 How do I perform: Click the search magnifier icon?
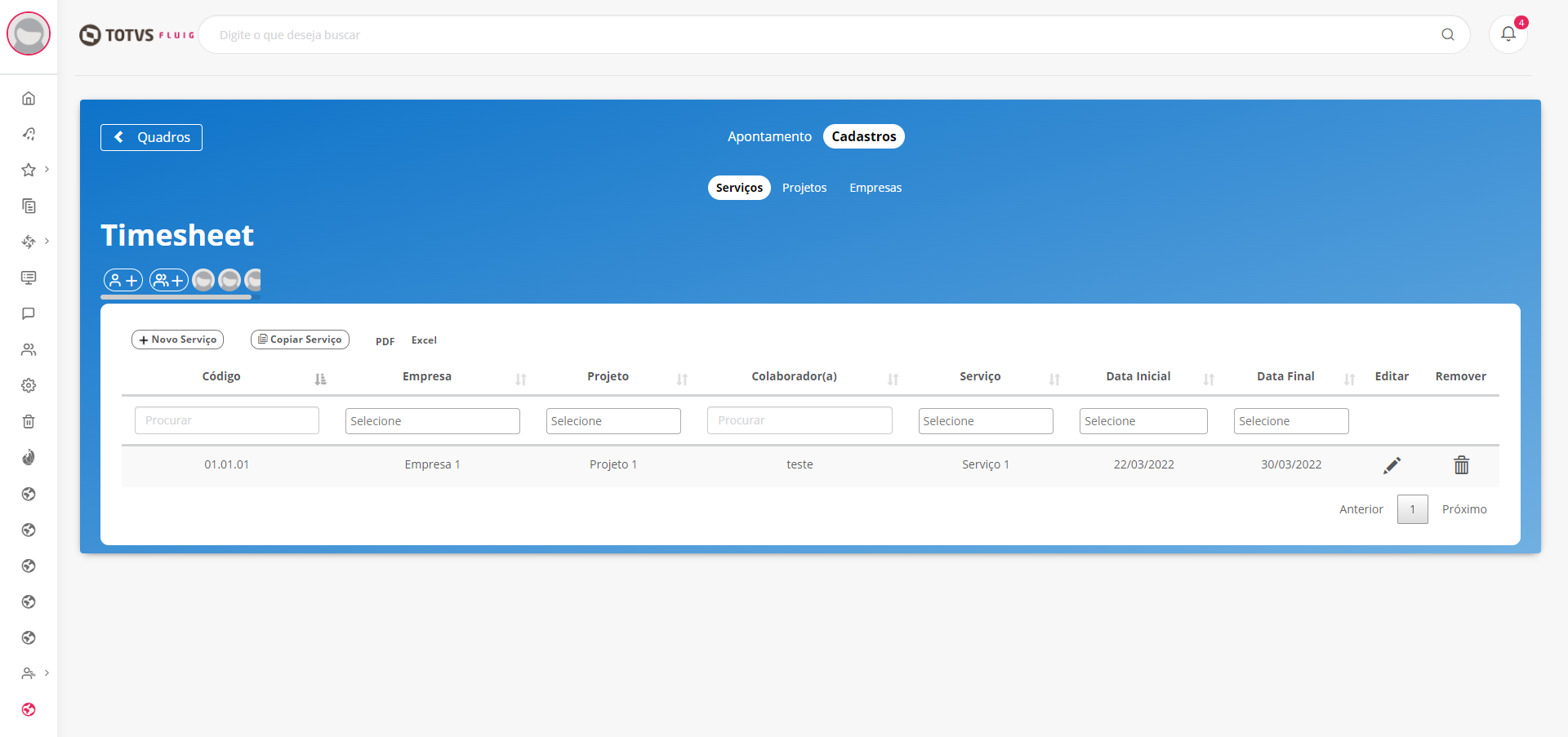click(1448, 34)
